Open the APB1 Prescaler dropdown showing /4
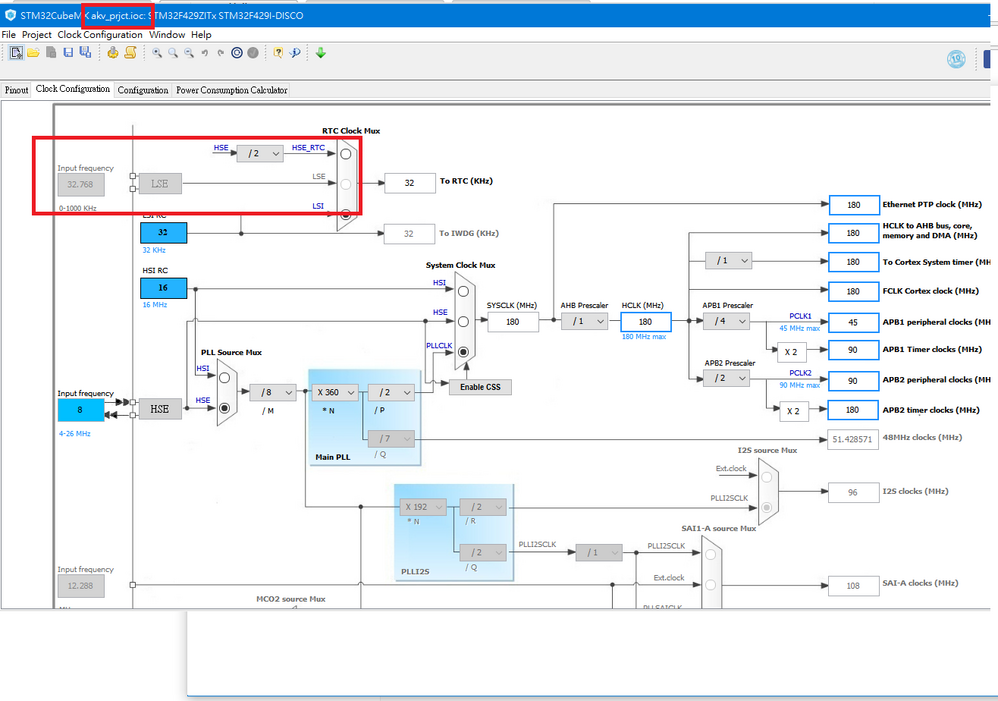Screen dimensions: 998x701 click(x=726, y=322)
